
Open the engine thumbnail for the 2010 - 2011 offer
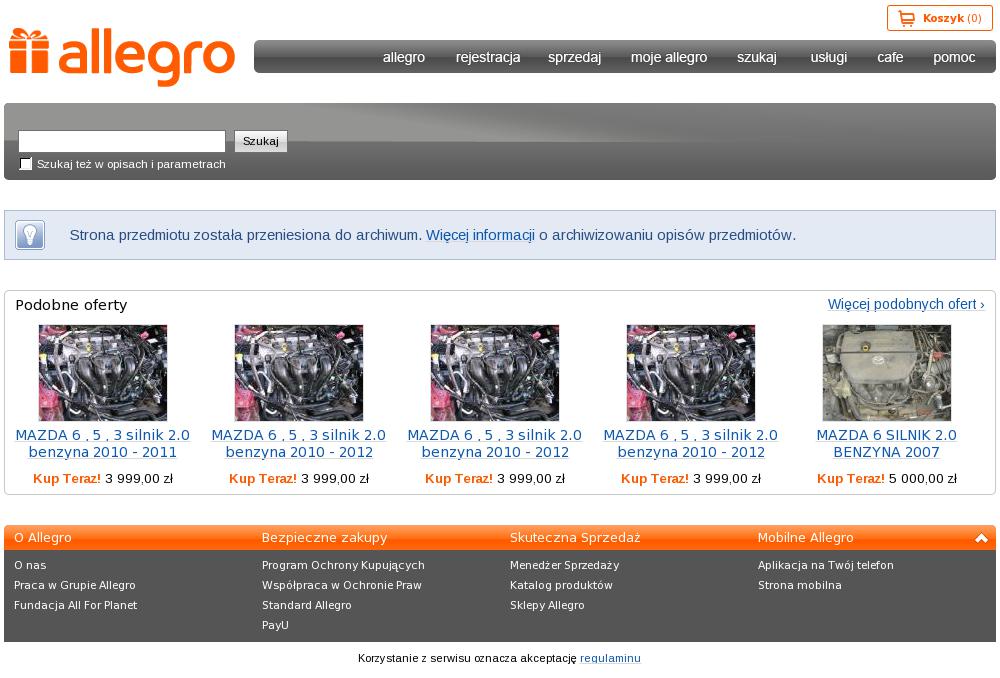click(103, 372)
